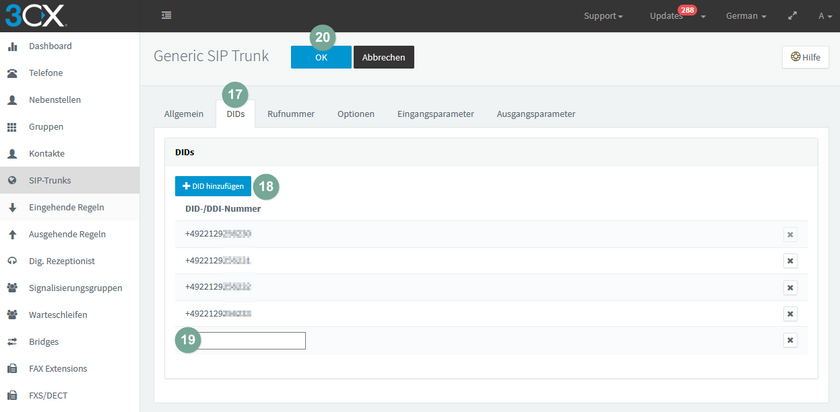The image size is (840, 412).
Task: Open Ausgehende Regeln in the sidebar
Action: 70,234
